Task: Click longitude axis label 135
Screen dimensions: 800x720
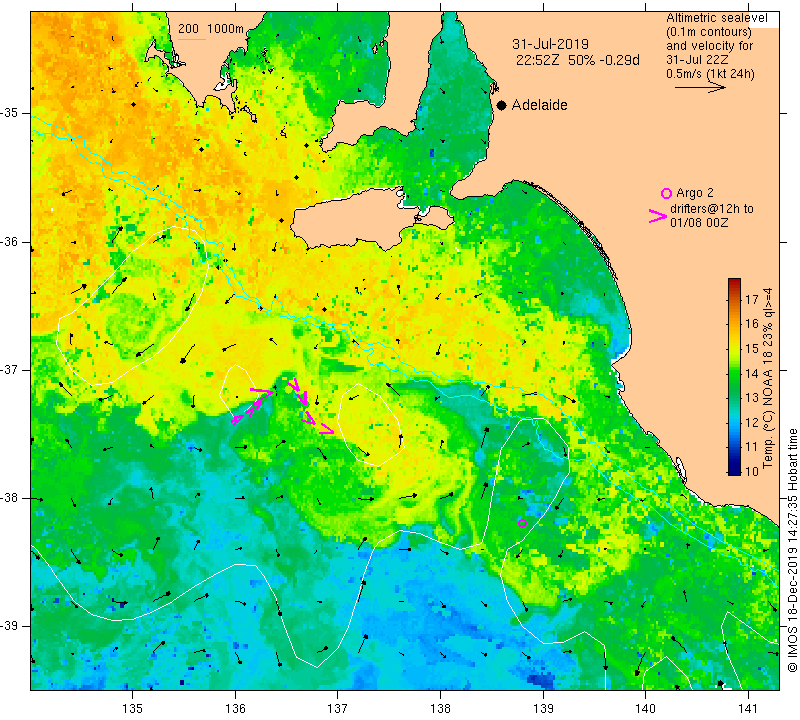Action: pos(133,709)
